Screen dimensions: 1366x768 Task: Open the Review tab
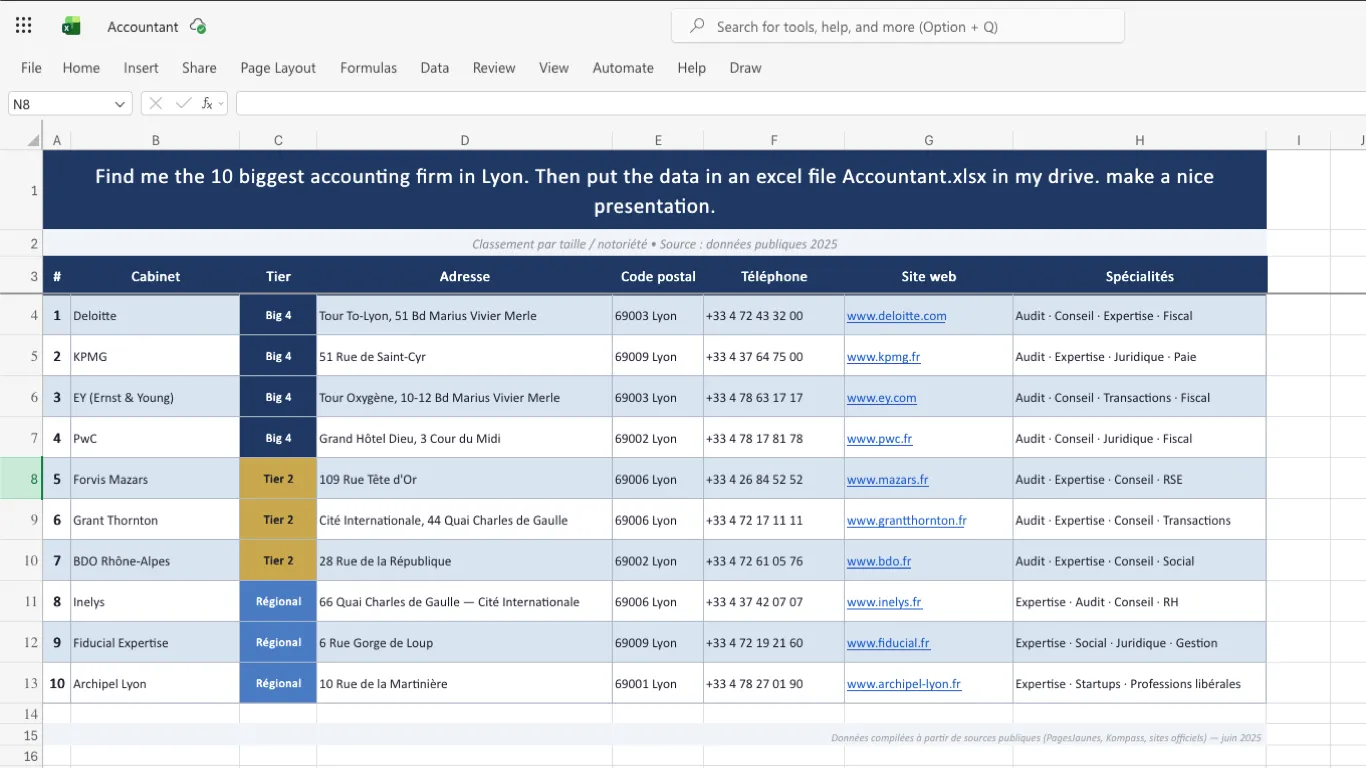click(494, 68)
